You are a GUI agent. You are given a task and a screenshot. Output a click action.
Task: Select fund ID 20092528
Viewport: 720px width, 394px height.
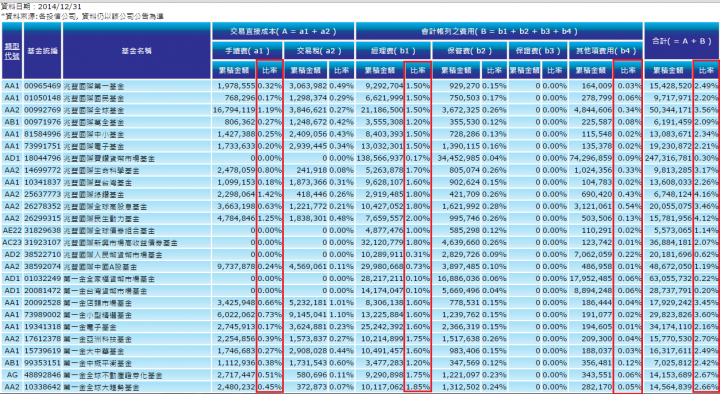pyautogui.click(x=42, y=303)
